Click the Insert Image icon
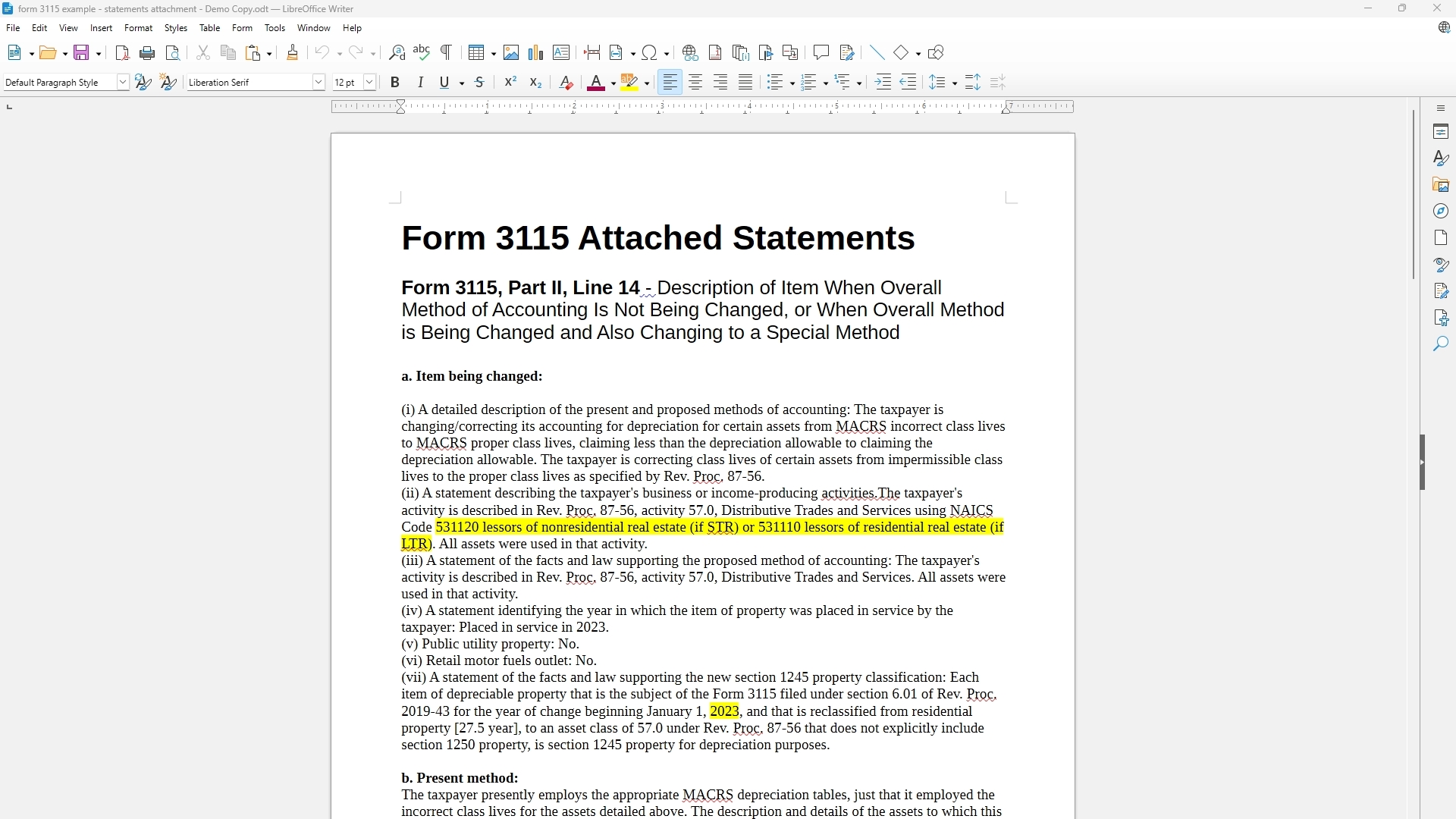Screen dimensions: 1456x819 point(511,53)
